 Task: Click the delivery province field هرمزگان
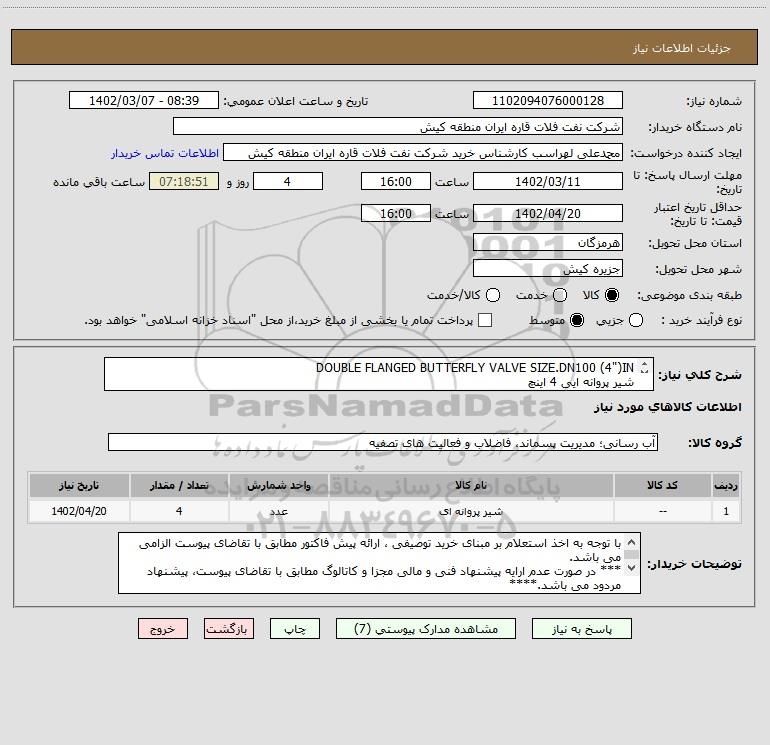point(548,243)
